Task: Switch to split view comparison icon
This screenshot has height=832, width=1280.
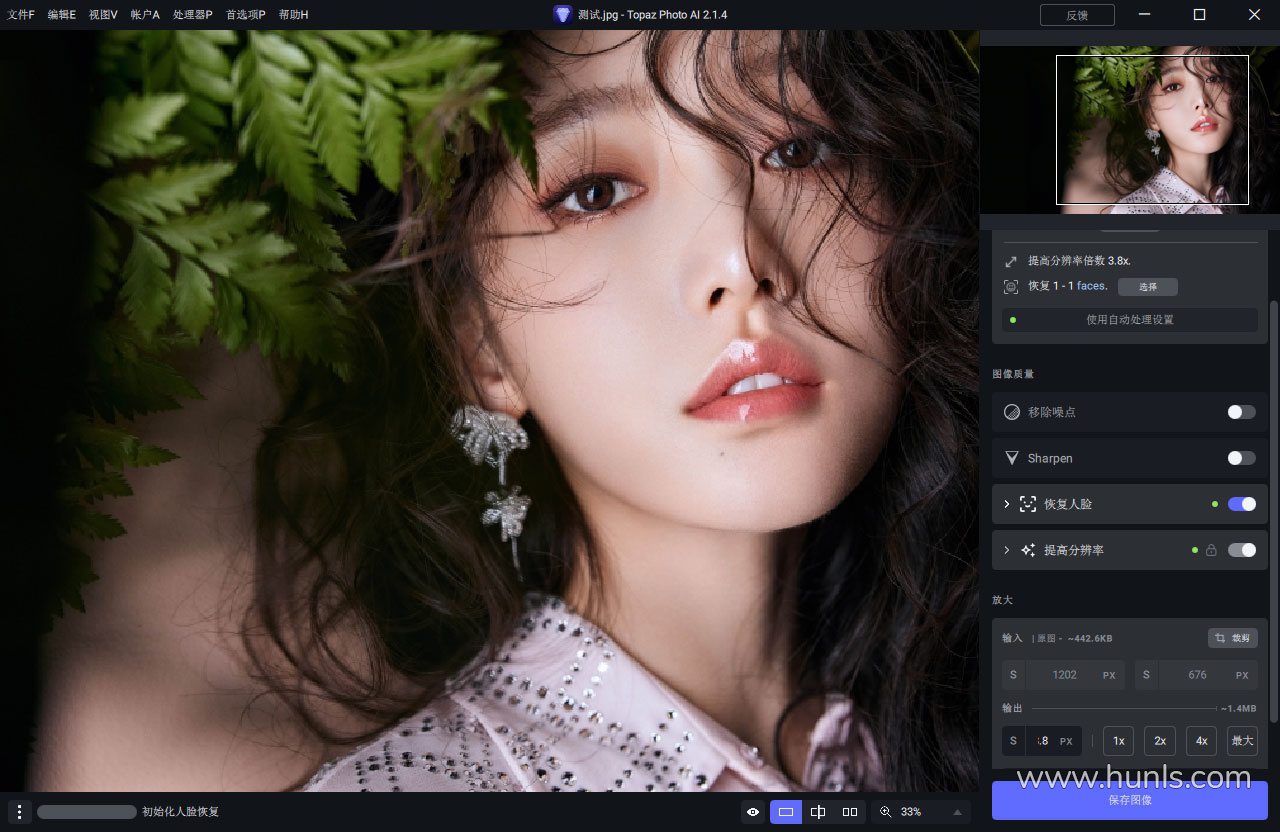Action: [x=818, y=812]
